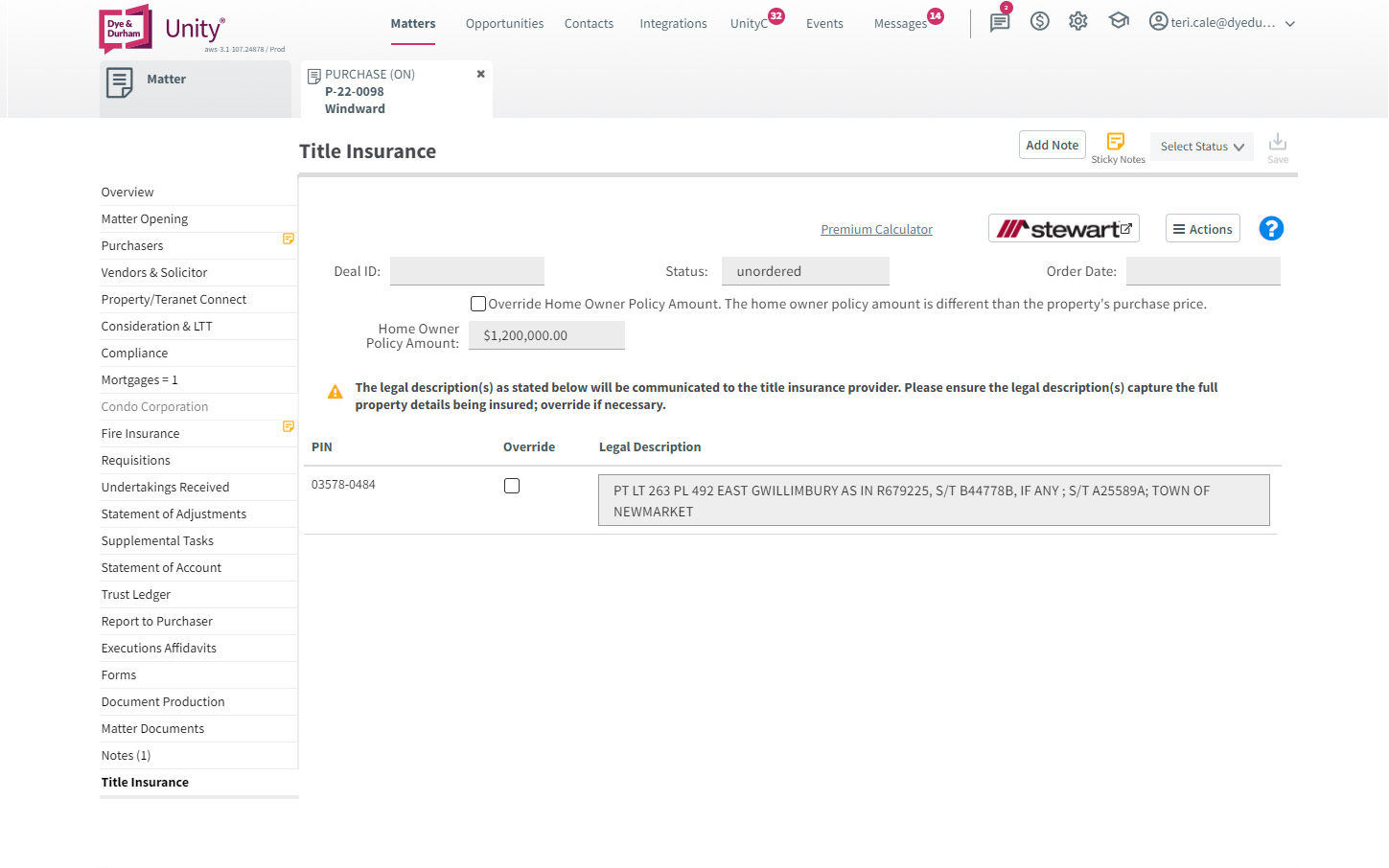The height and width of the screenshot is (868, 1389).
Task: Open the Premium Calculator link
Action: [x=876, y=229]
